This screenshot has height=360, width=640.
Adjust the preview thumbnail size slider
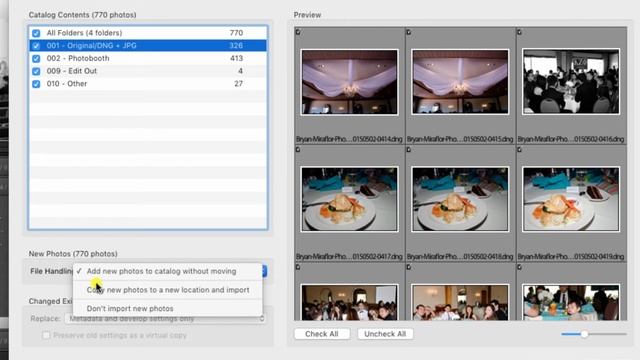(584, 334)
